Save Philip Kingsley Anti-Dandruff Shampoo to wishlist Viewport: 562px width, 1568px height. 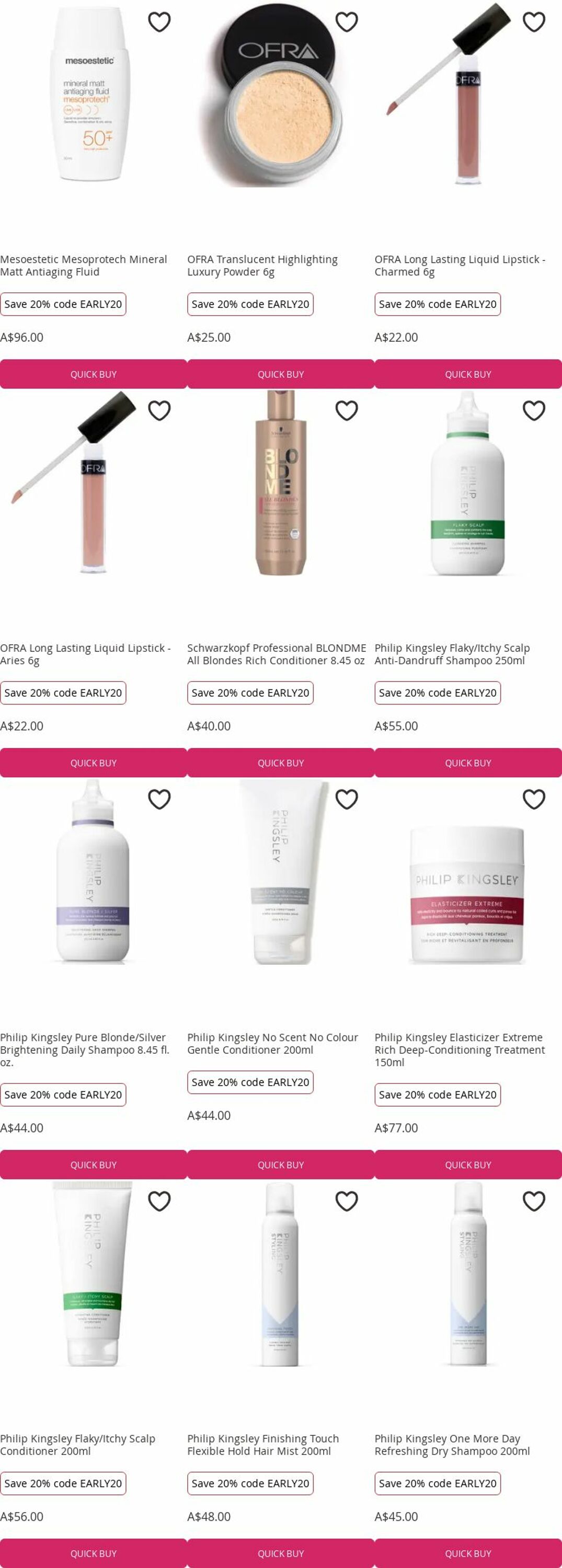[534, 411]
